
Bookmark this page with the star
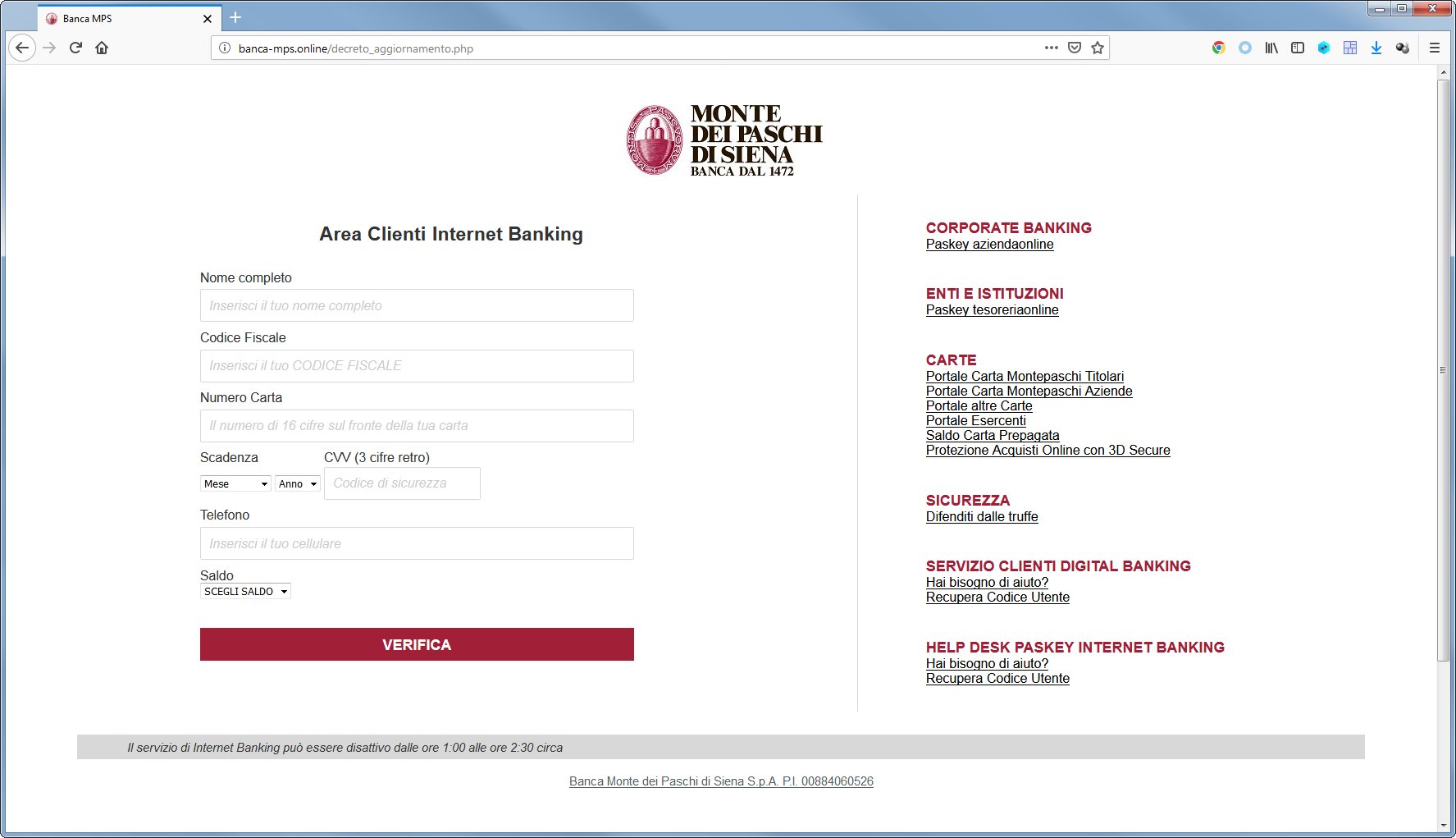tap(1098, 48)
